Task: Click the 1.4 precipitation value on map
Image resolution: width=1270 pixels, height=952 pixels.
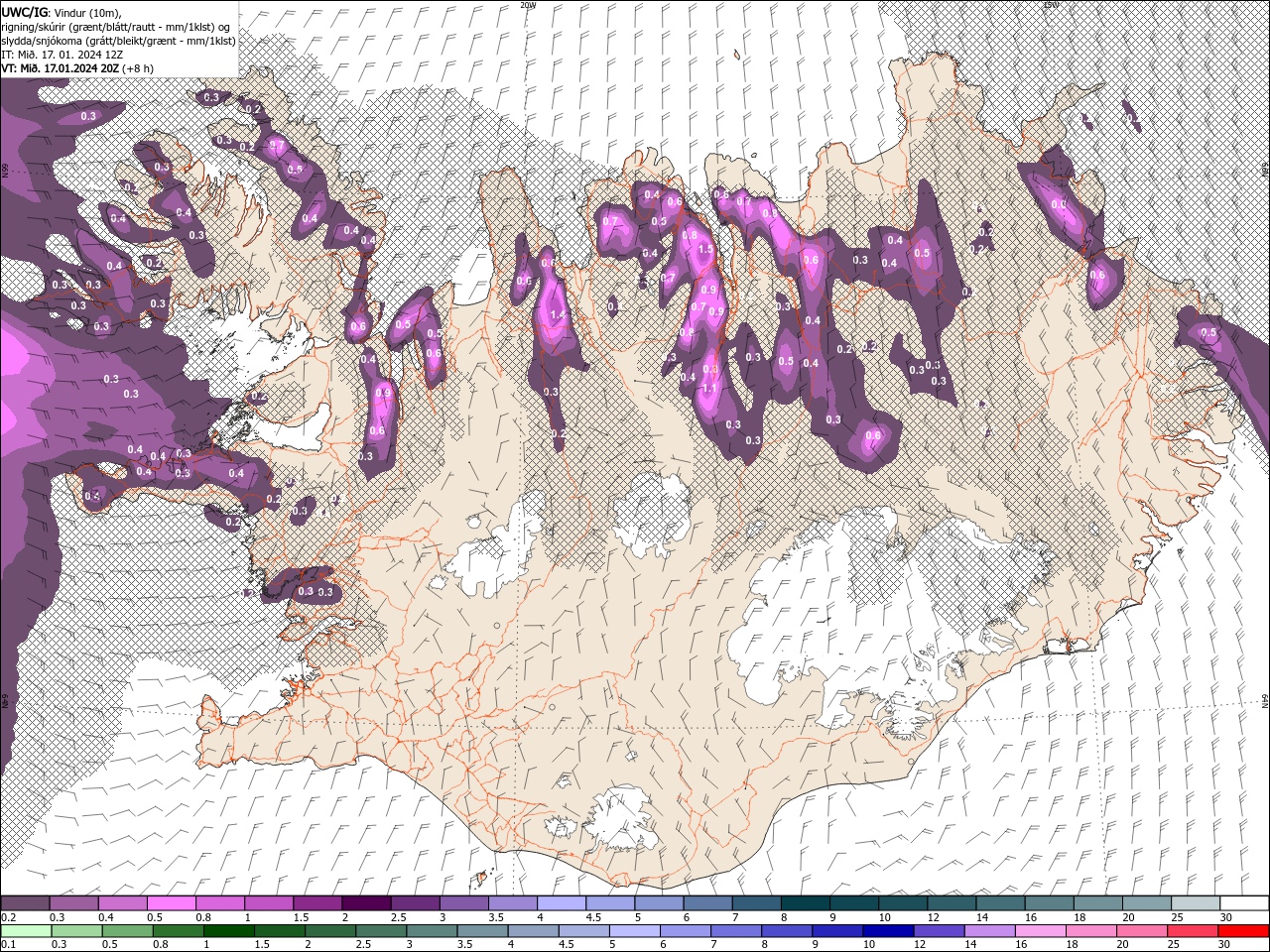Action: point(558,314)
